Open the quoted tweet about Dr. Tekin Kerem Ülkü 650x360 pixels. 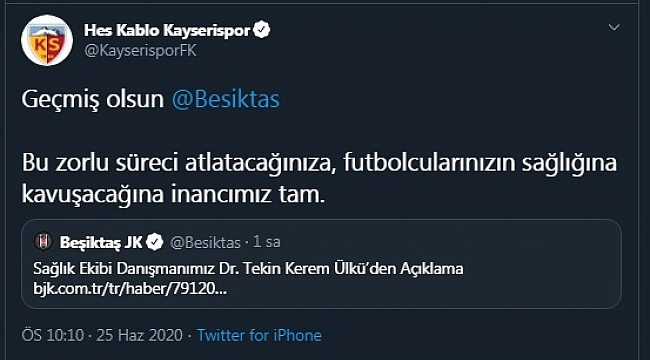(x=248, y=269)
